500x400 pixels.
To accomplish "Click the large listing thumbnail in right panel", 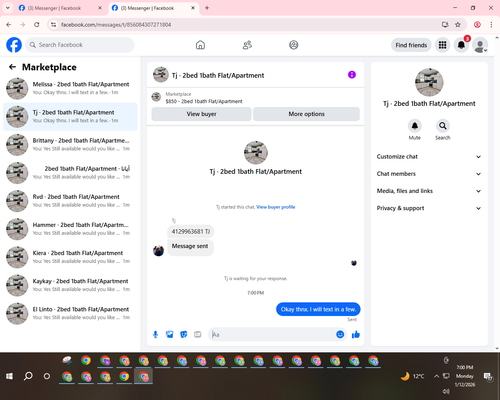I will click(429, 82).
